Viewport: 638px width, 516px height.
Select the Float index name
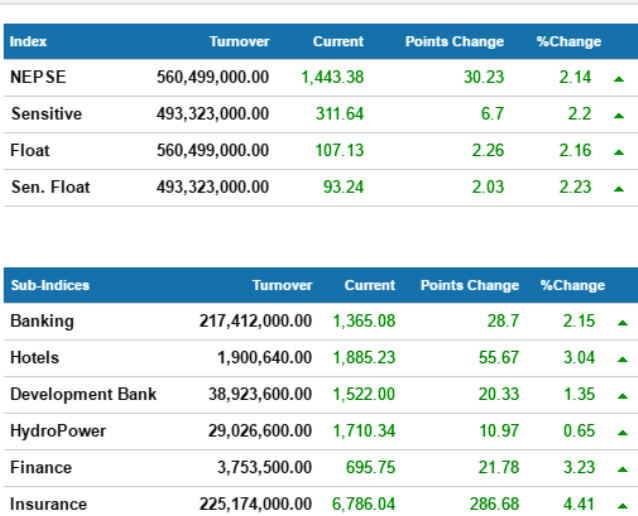(x=30, y=151)
